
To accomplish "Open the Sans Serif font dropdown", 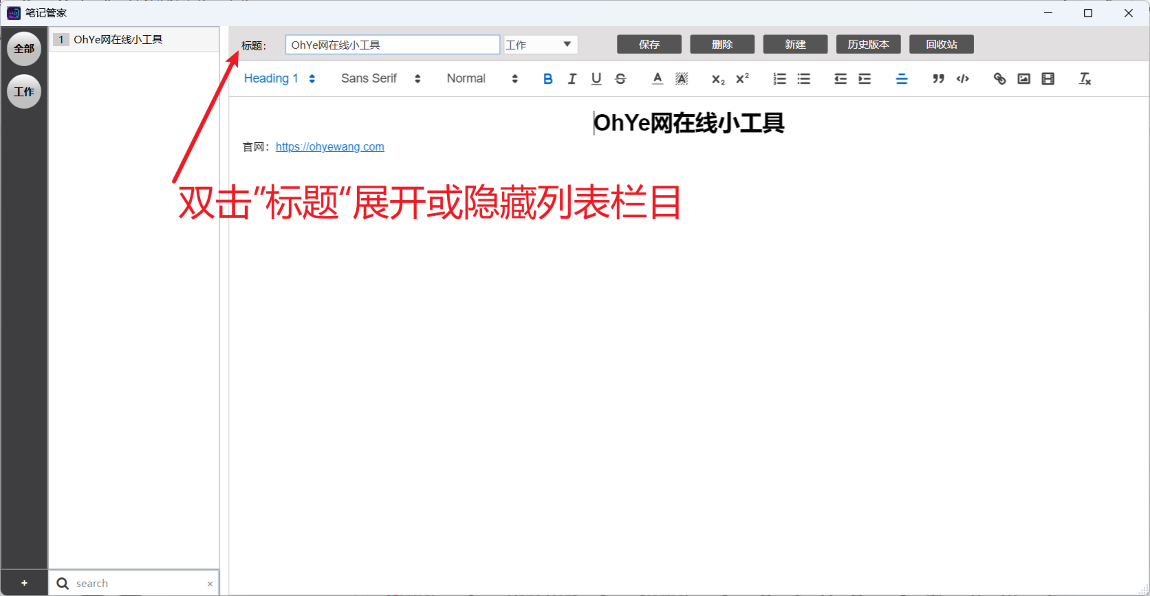I will pyautogui.click(x=380, y=79).
